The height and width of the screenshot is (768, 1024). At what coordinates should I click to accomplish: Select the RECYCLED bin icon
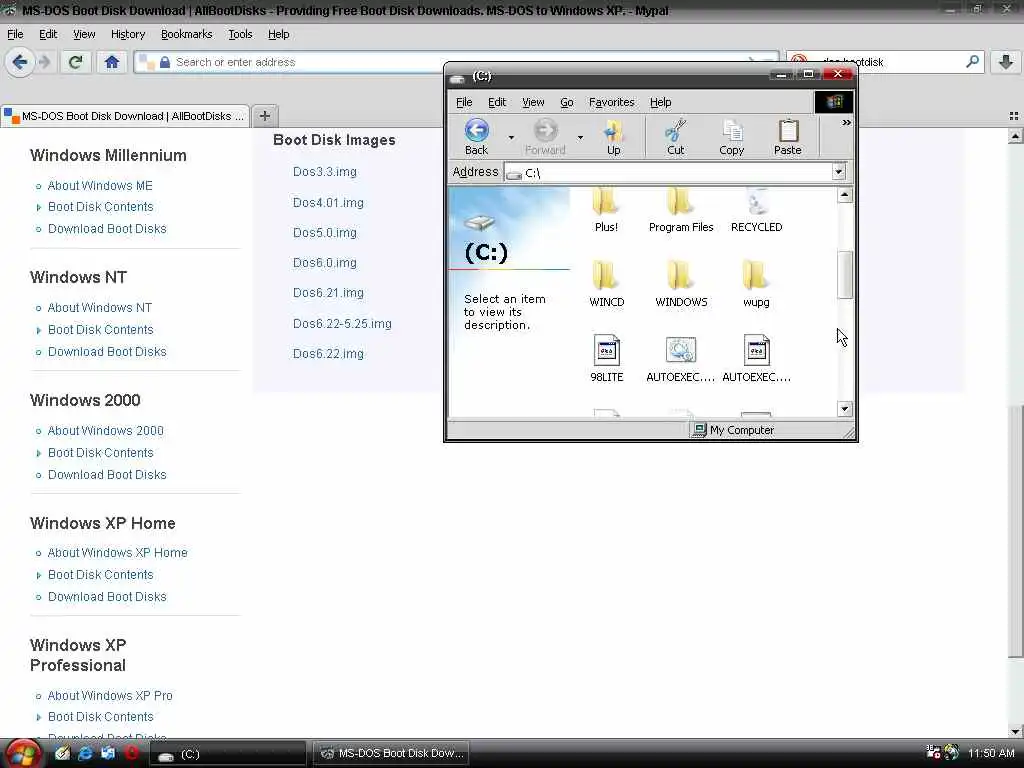756,211
